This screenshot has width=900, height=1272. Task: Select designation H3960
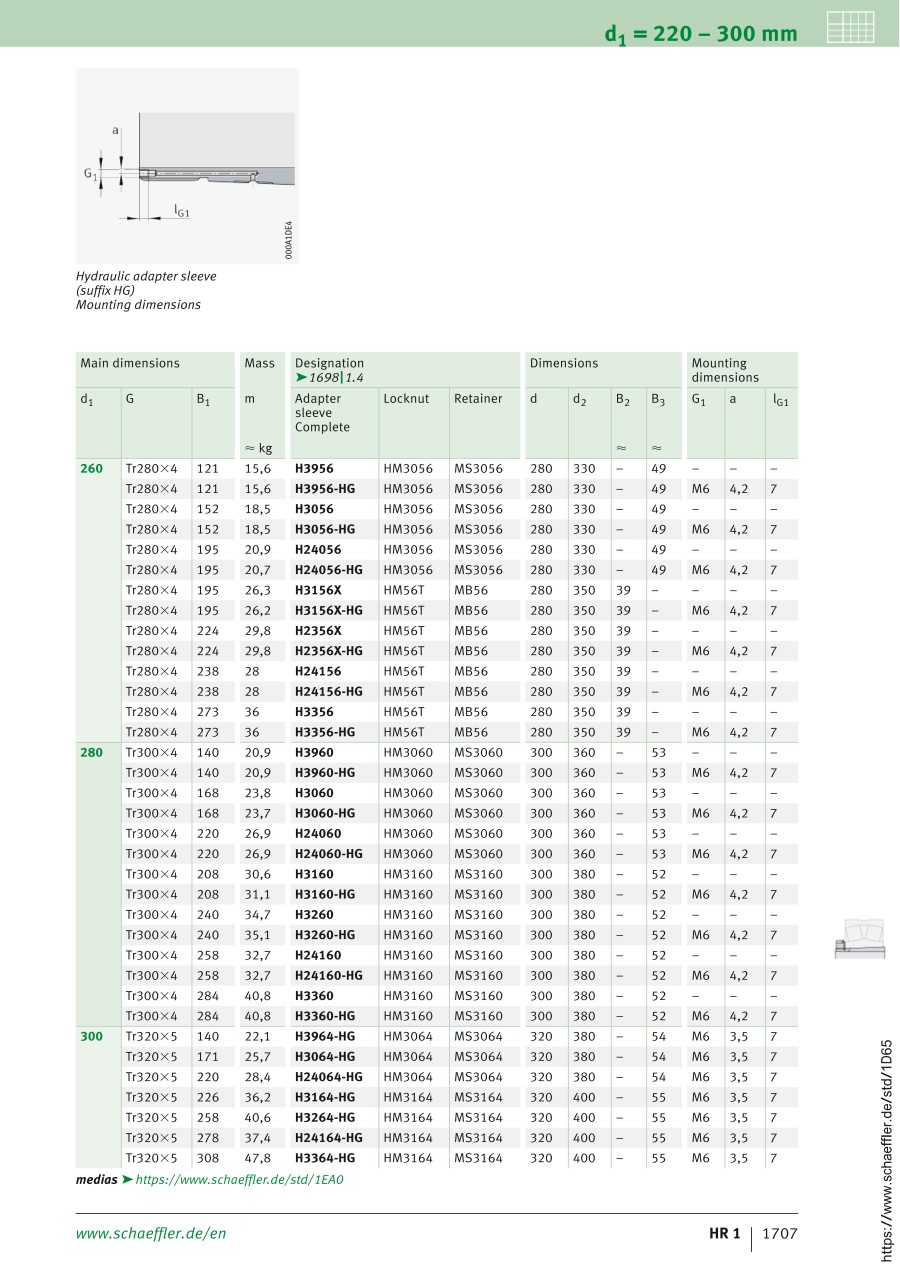[x=315, y=752]
